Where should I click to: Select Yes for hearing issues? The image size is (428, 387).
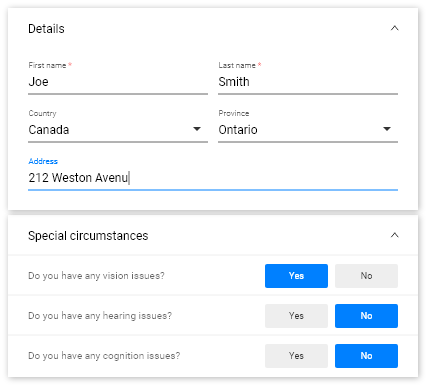(x=296, y=316)
